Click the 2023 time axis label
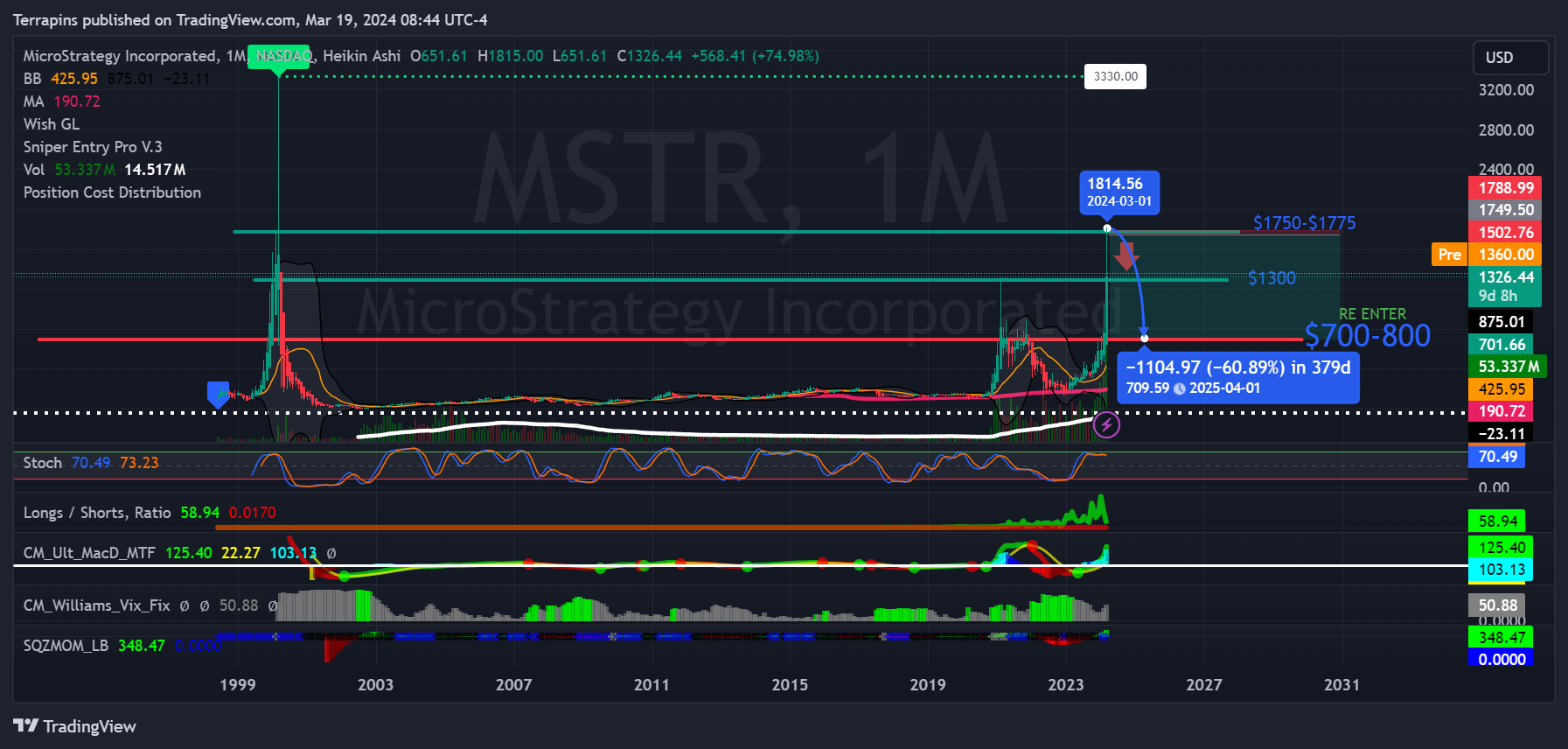 pyautogui.click(x=1066, y=685)
